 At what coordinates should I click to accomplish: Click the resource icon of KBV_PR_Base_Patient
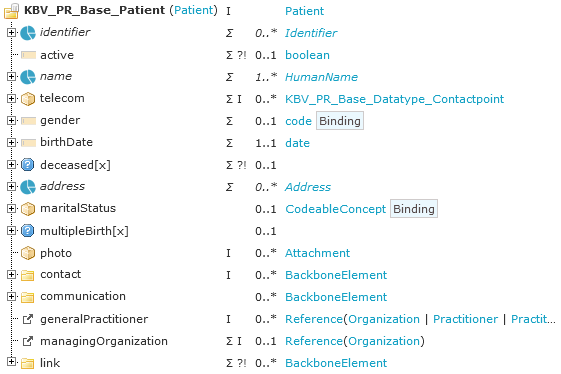(x=11, y=11)
